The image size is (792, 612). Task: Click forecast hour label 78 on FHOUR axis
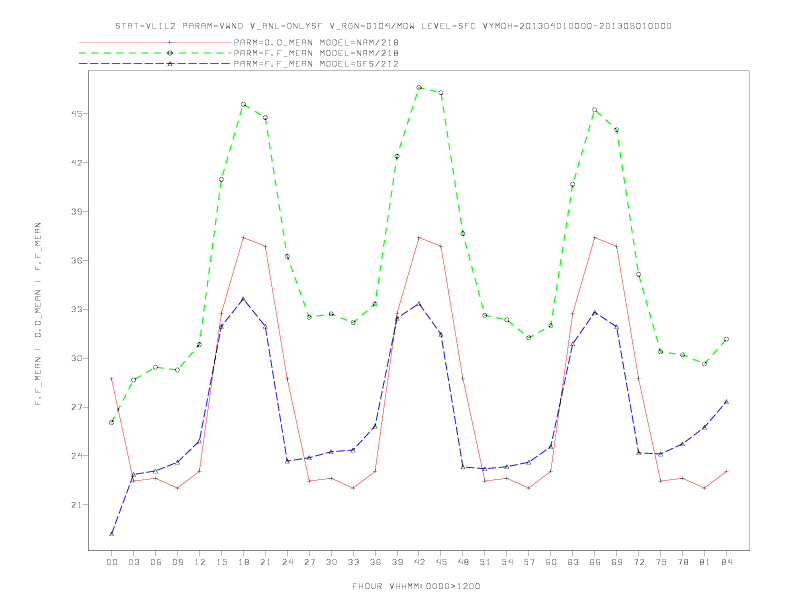(x=682, y=562)
